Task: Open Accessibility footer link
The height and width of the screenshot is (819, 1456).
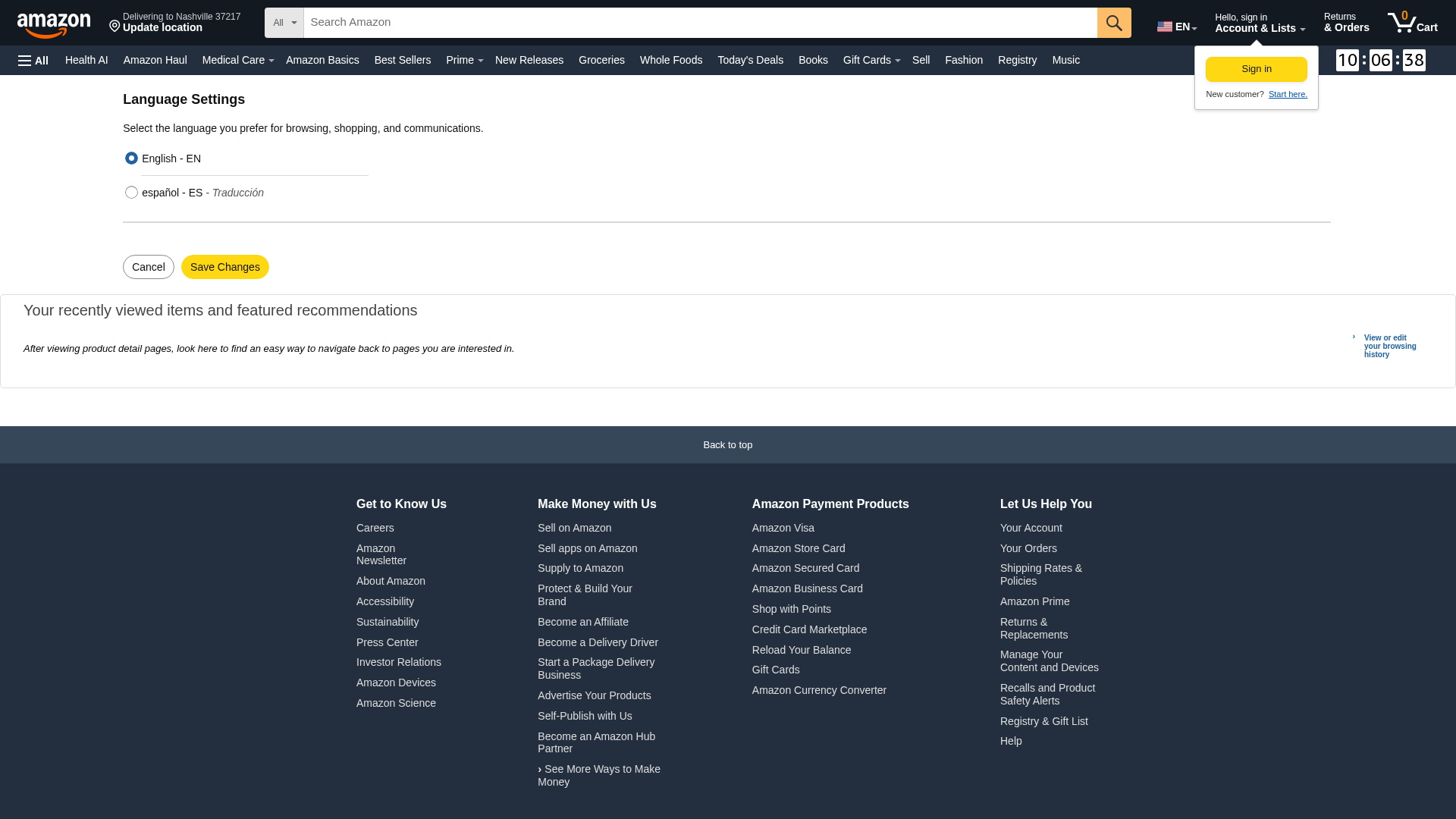Action: pos(385,601)
